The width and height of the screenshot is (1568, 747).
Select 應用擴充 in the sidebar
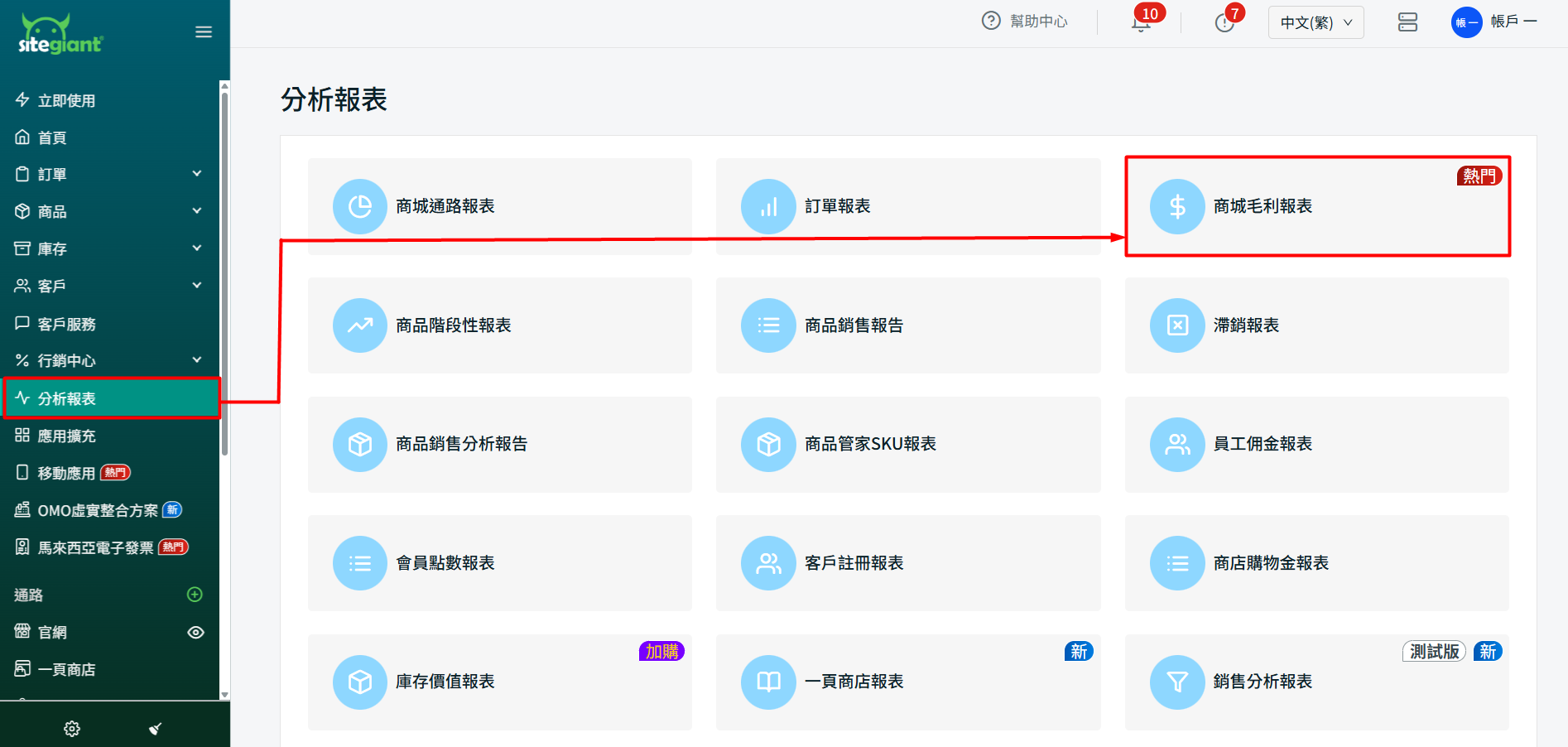pos(66,436)
